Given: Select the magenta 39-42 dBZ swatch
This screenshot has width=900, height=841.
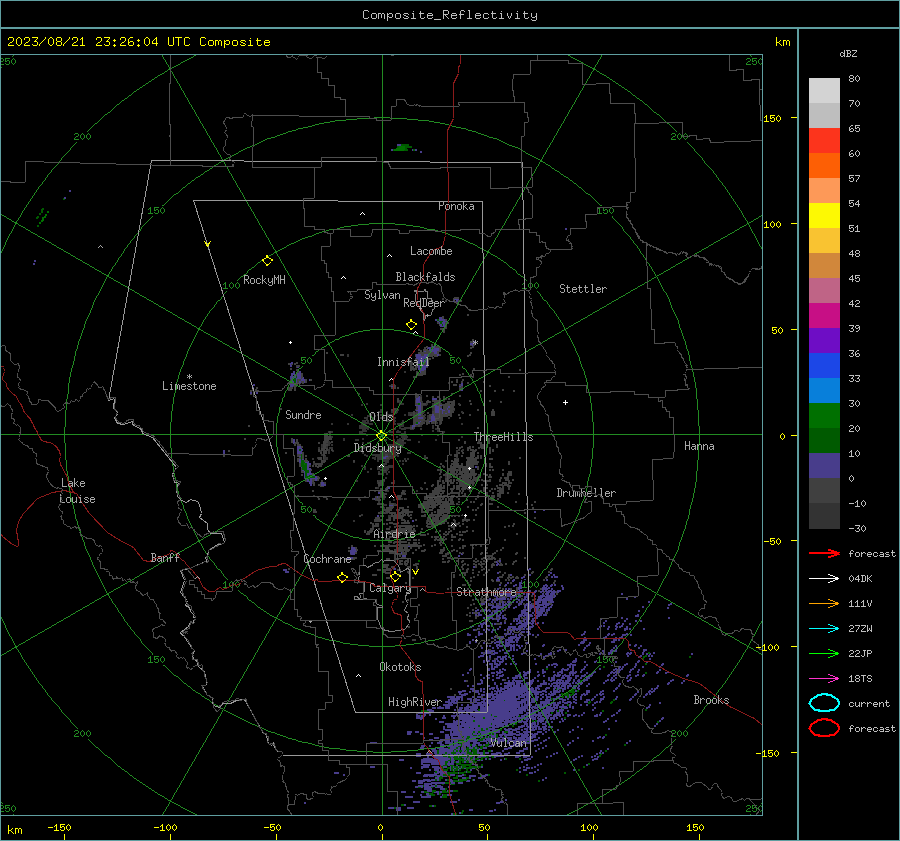Looking at the screenshot, I should (824, 315).
